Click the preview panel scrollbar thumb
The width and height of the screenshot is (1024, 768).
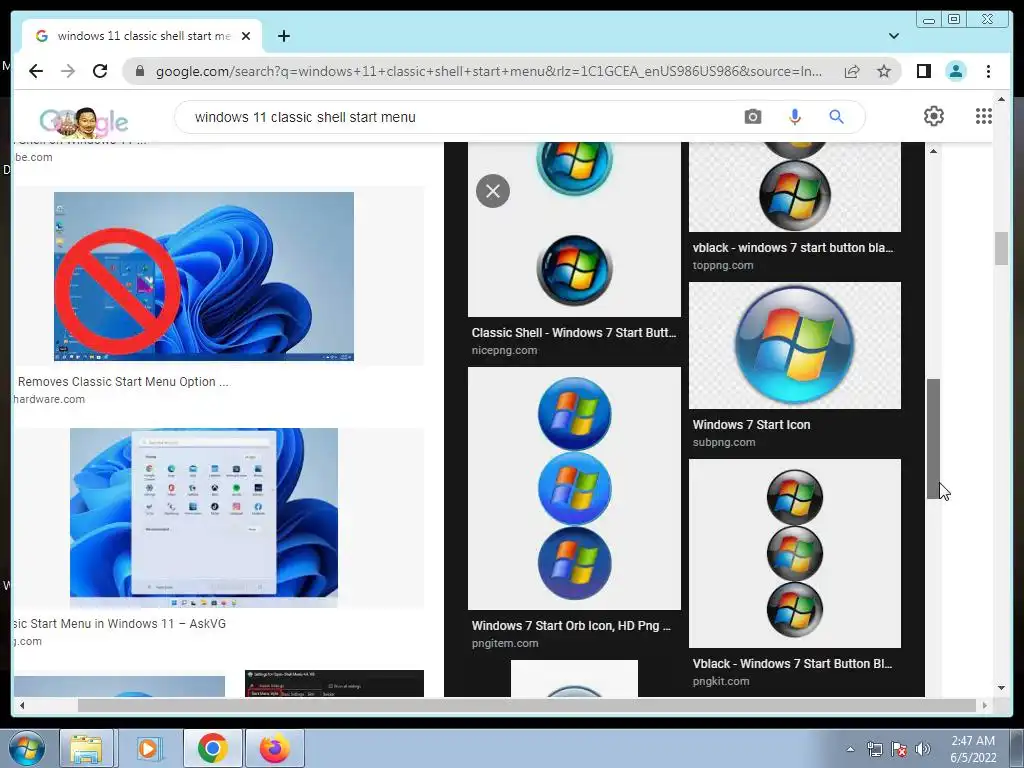(x=933, y=439)
